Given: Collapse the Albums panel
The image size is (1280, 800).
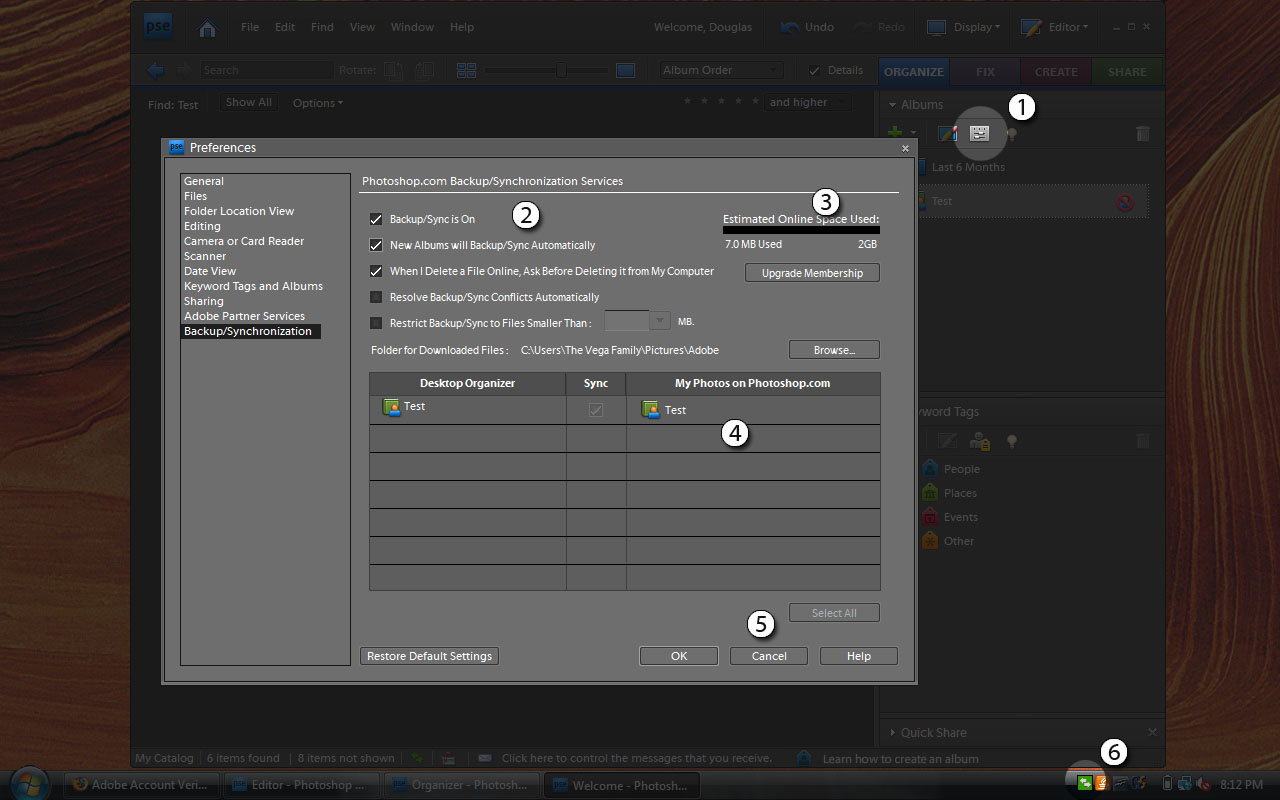Looking at the screenshot, I should tap(891, 105).
